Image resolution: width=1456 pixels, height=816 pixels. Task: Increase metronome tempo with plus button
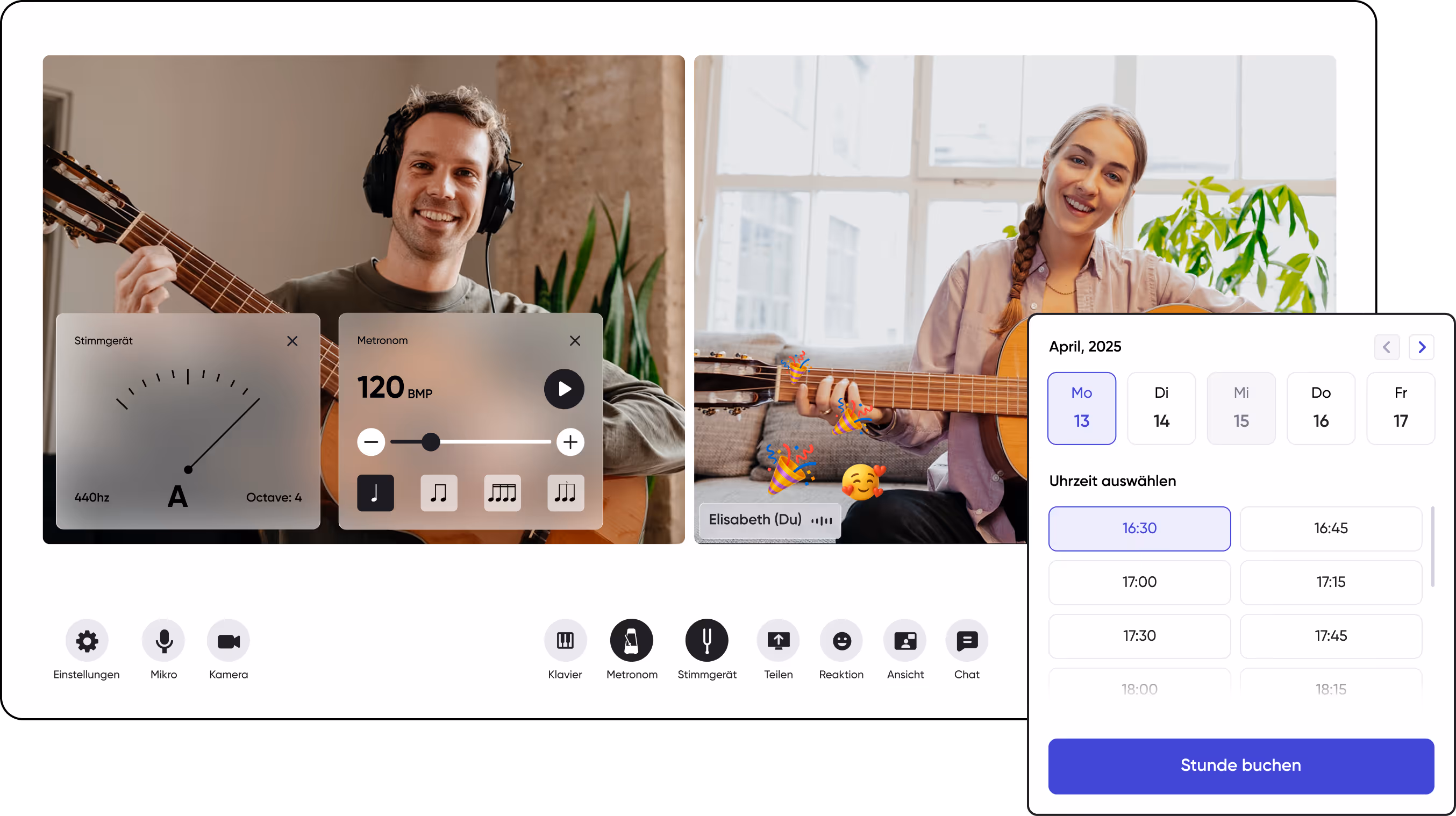570,442
